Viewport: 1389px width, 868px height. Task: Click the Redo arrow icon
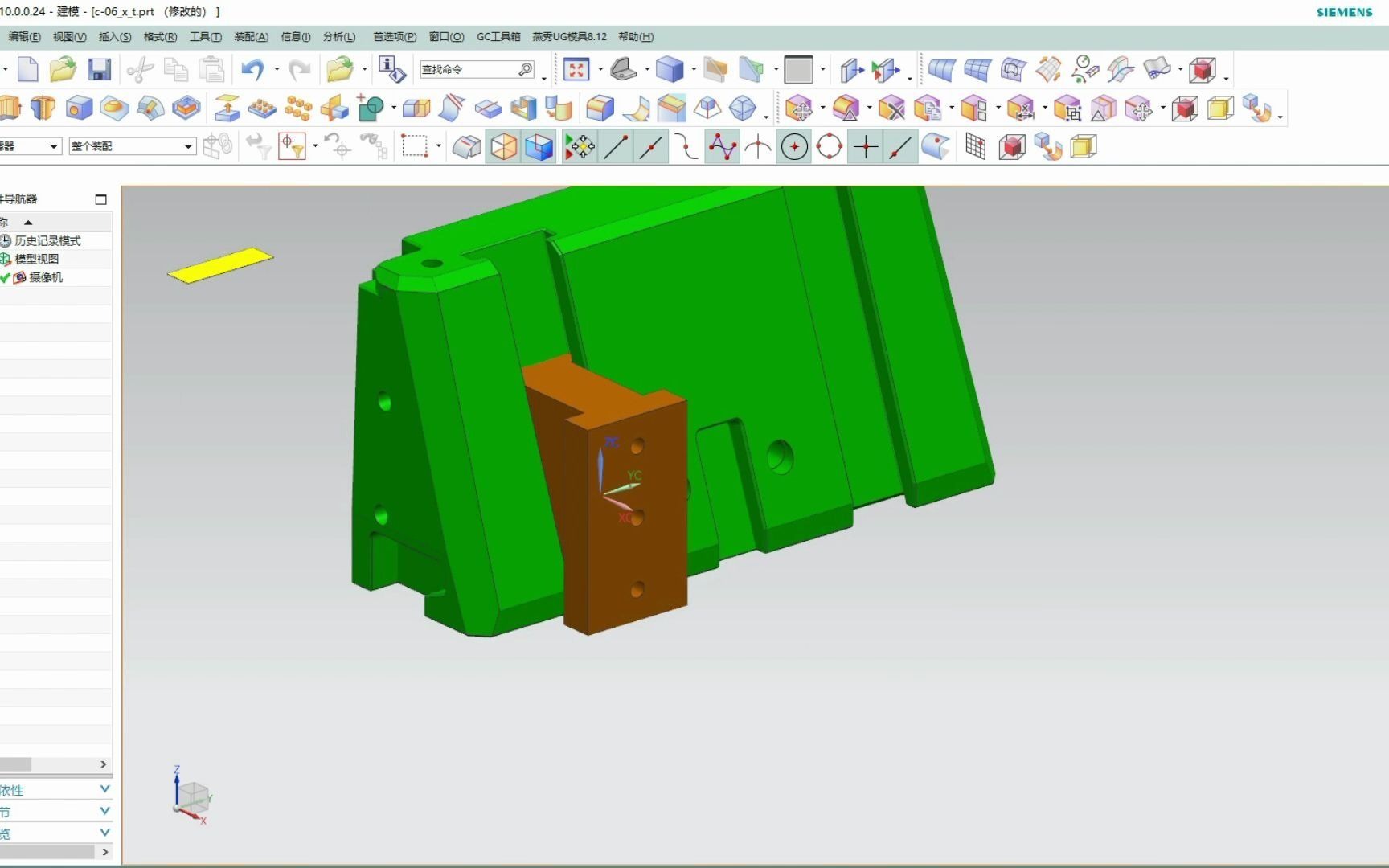coord(299,70)
